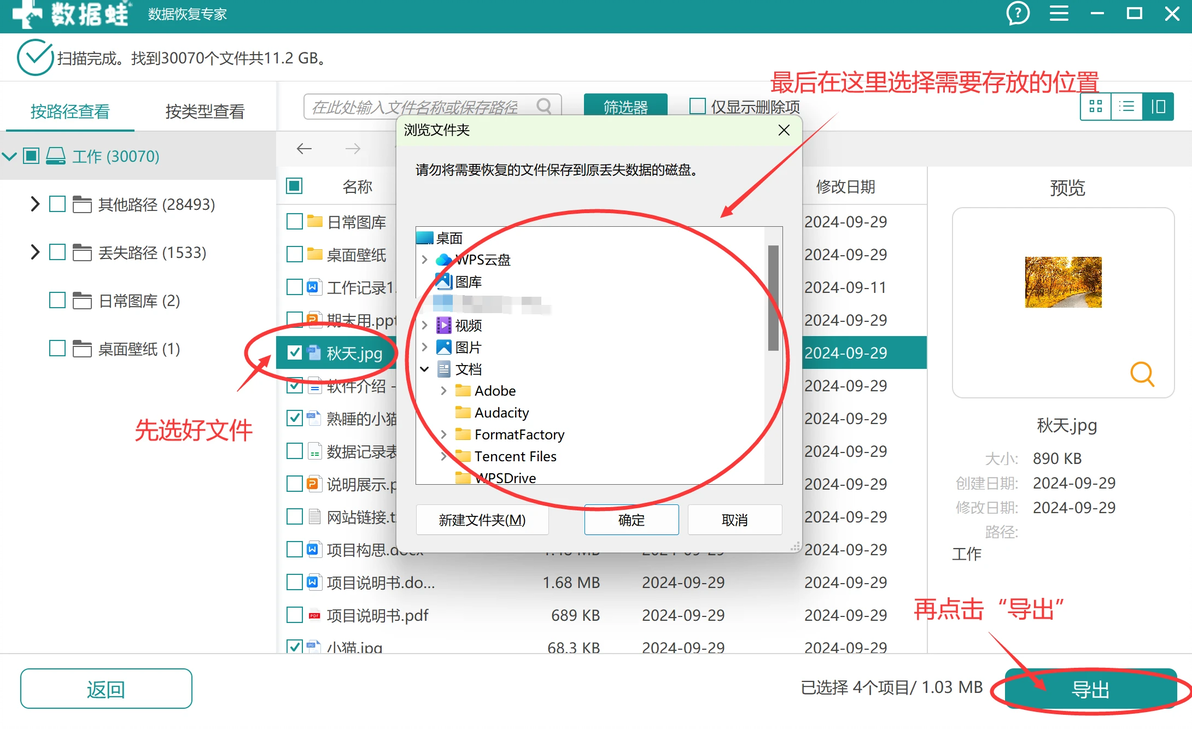Collapse the 文档 folder in dialog tree
1192x729 pixels.
click(425, 369)
